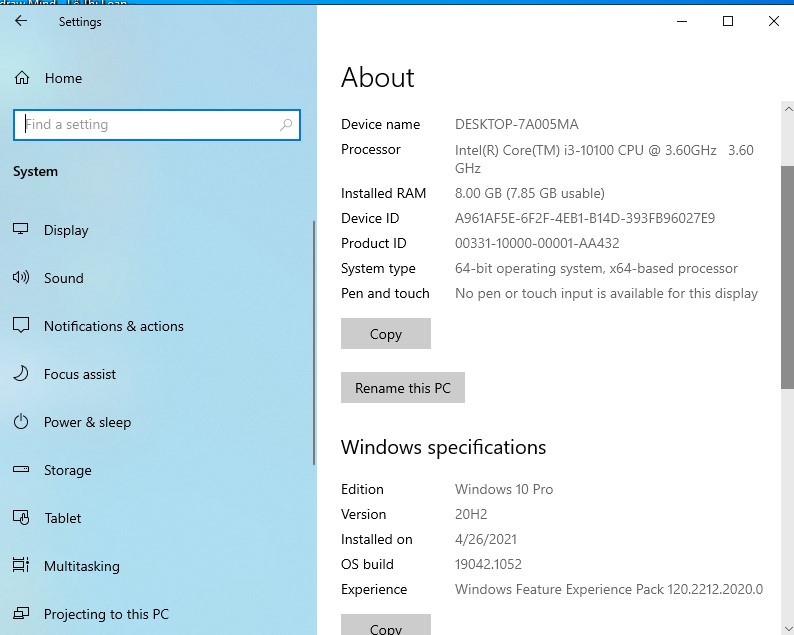Maximize the Settings window
The width and height of the screenshot is (794, 635).
(x=728, y=21)
